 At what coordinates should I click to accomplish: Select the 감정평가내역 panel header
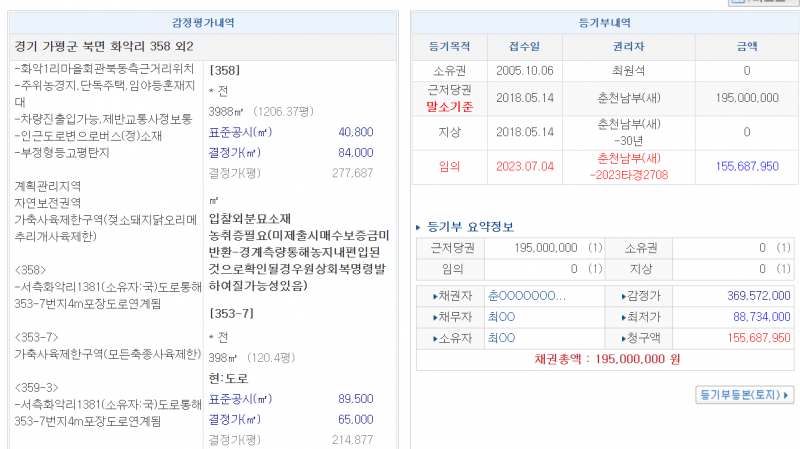pos(203,22)
